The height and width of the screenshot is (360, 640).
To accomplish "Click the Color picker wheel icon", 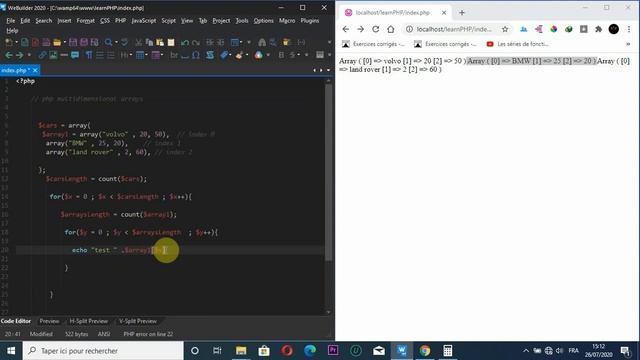I will click(259, 55).
